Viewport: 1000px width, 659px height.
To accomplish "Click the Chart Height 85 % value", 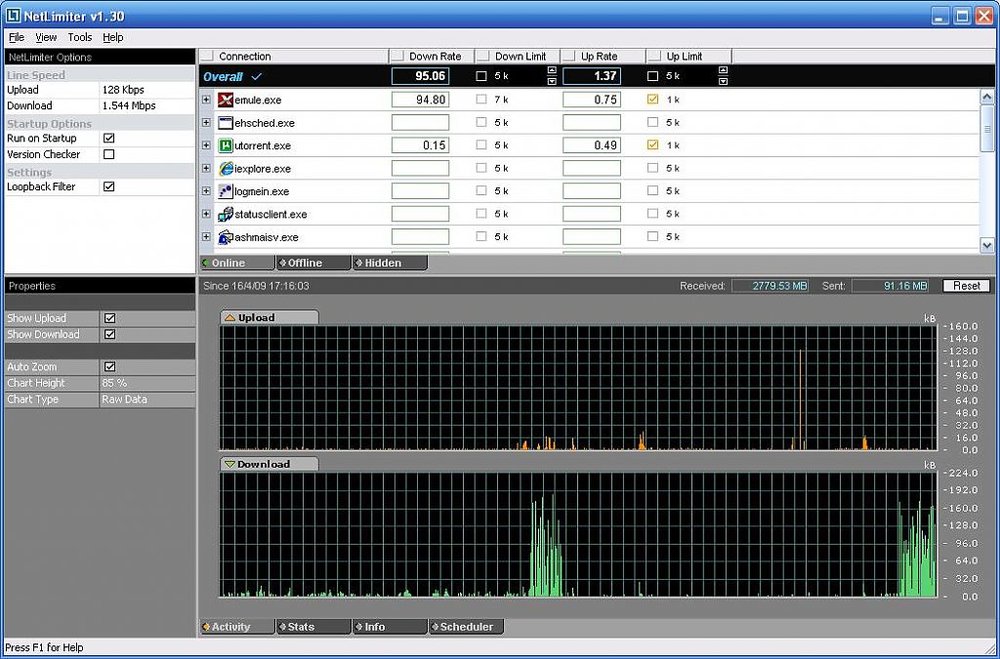I will coord(115,383).
